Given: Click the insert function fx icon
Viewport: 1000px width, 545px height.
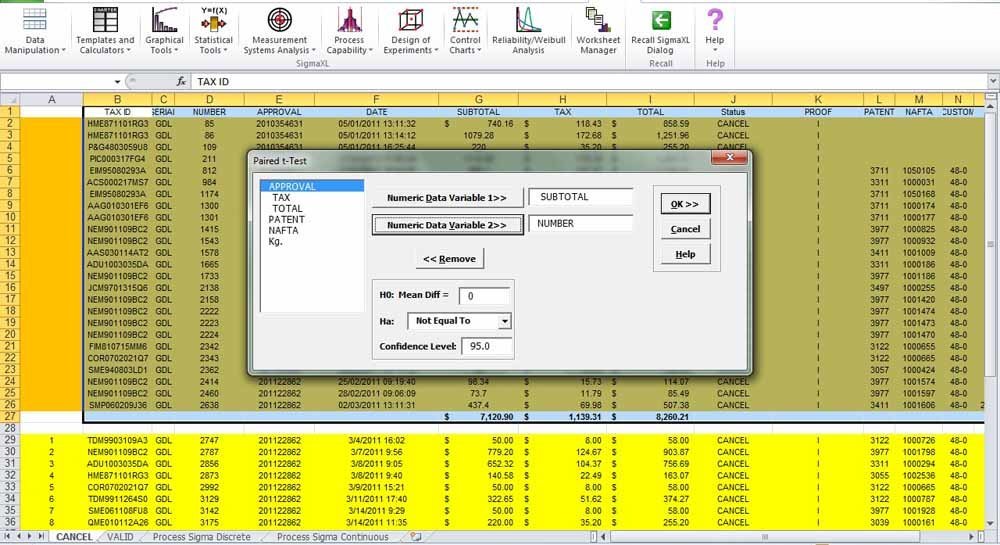Looking at the screenshot, I should click(x=181, y=82).
